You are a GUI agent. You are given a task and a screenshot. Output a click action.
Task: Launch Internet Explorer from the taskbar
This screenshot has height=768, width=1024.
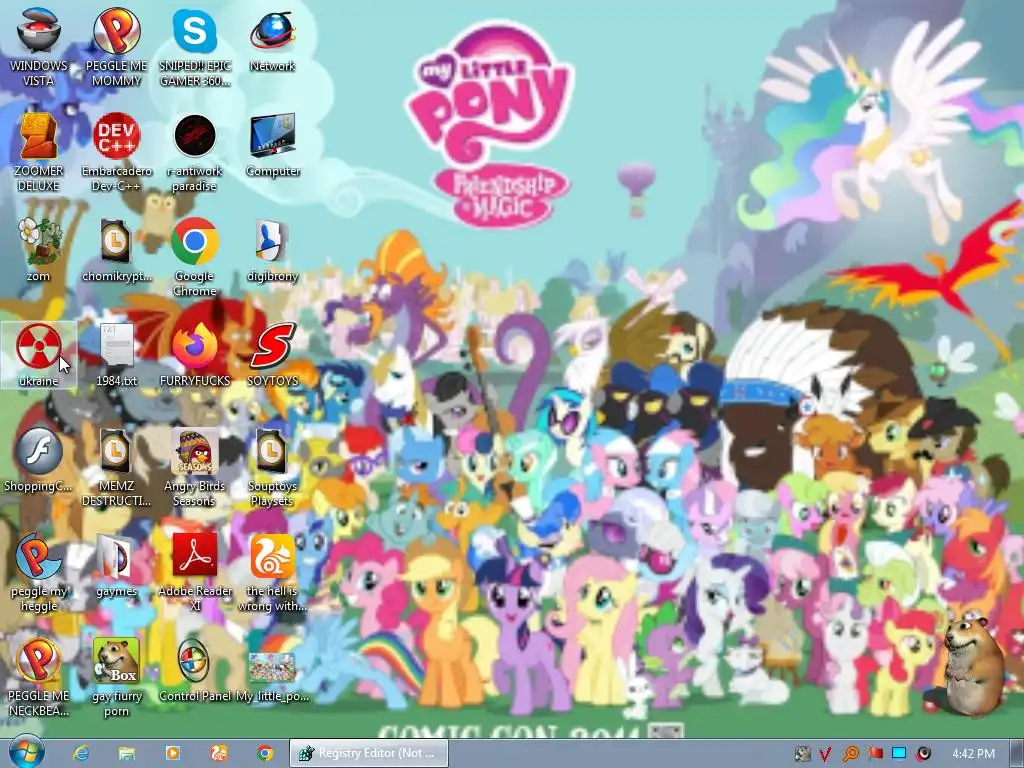[81, 753]
